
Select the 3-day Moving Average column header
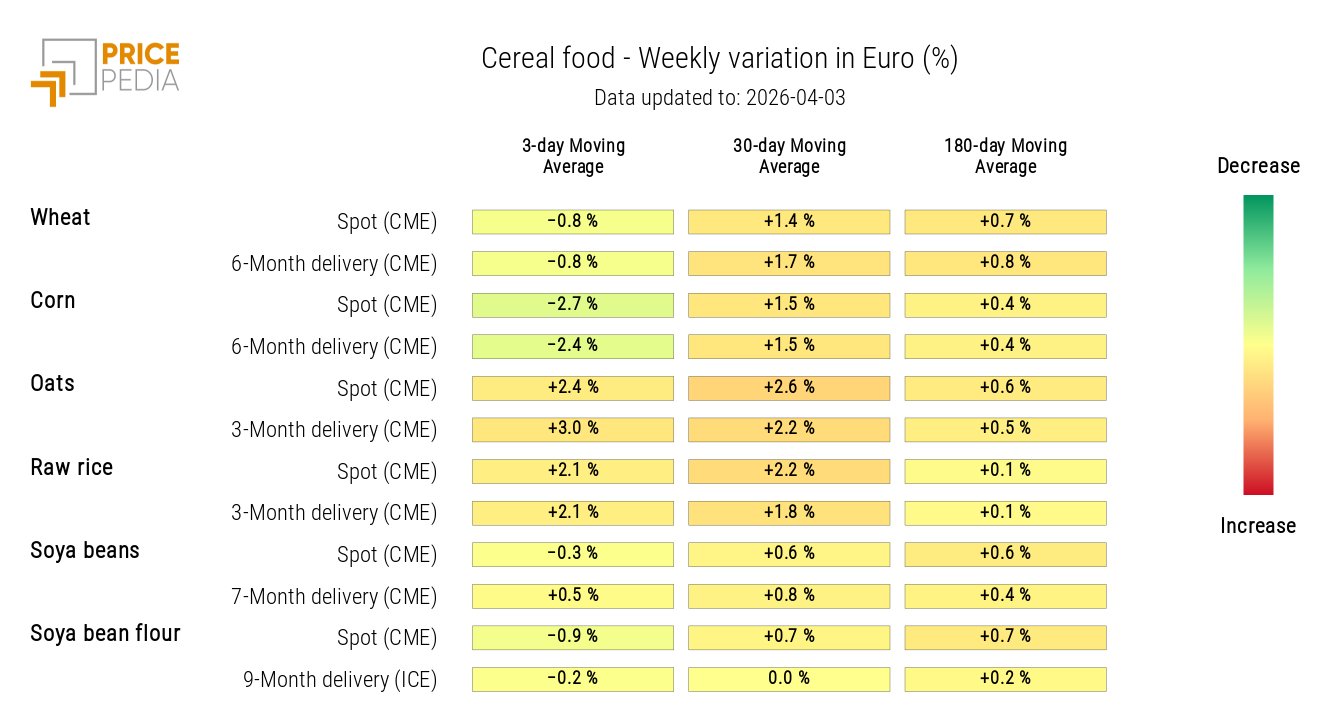(573, 156)
